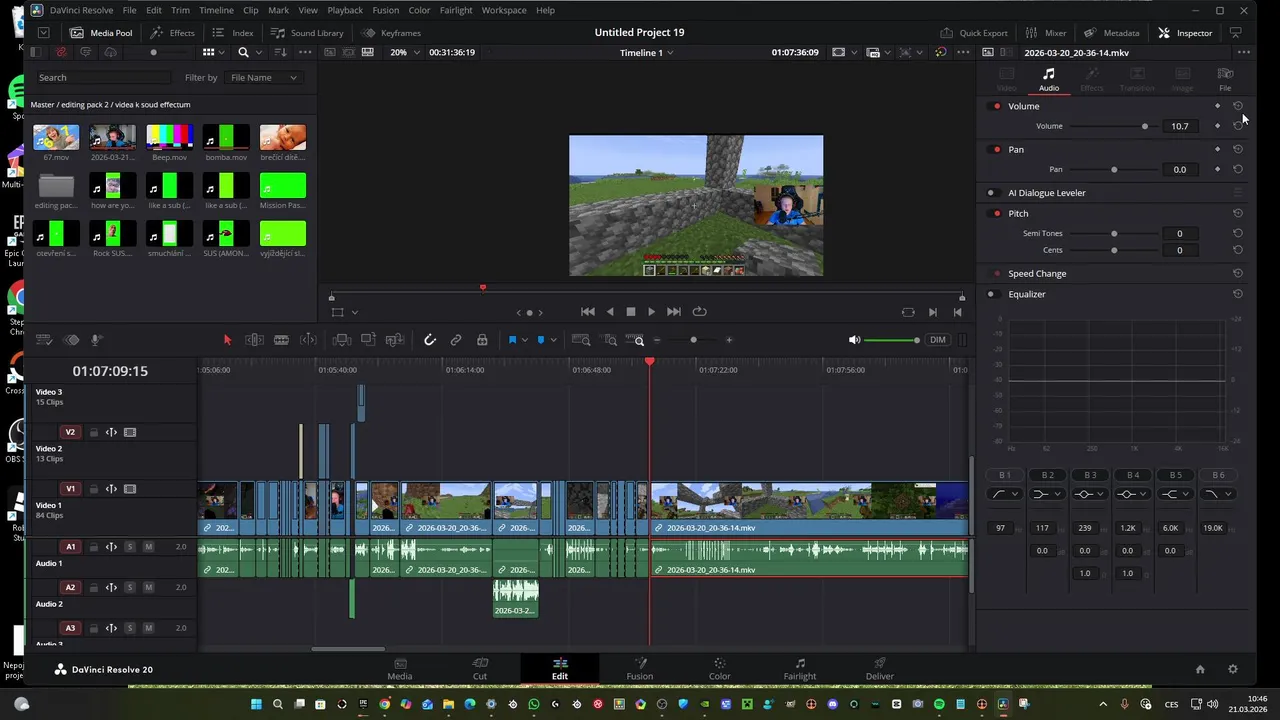Click the media pool search magnifier icon
Viewport: 1280px width, 720px height.
tap(243, 52)
